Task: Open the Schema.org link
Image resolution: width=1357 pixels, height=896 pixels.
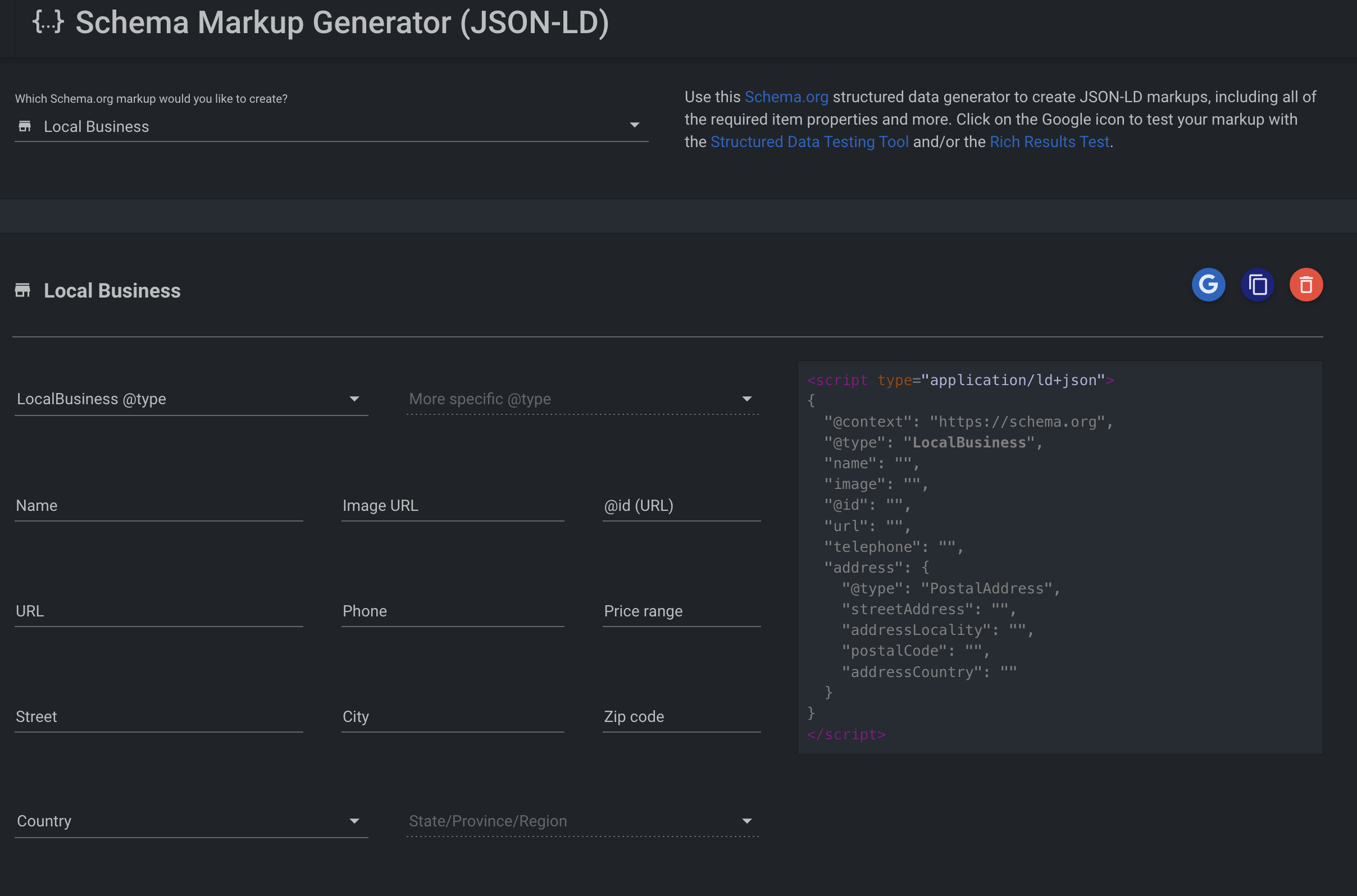Action: click(x=786, y=97)
